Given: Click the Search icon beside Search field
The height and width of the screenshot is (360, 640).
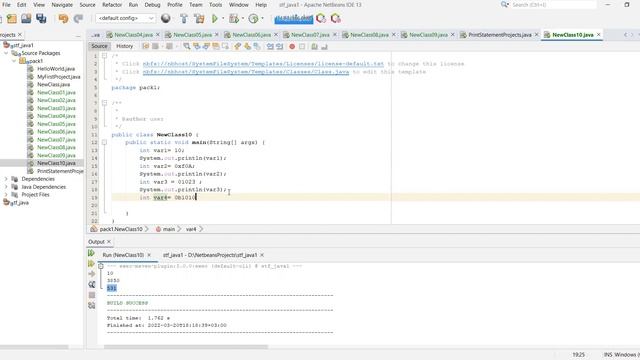Looking at the screenshot, I should tap(504, 4).
